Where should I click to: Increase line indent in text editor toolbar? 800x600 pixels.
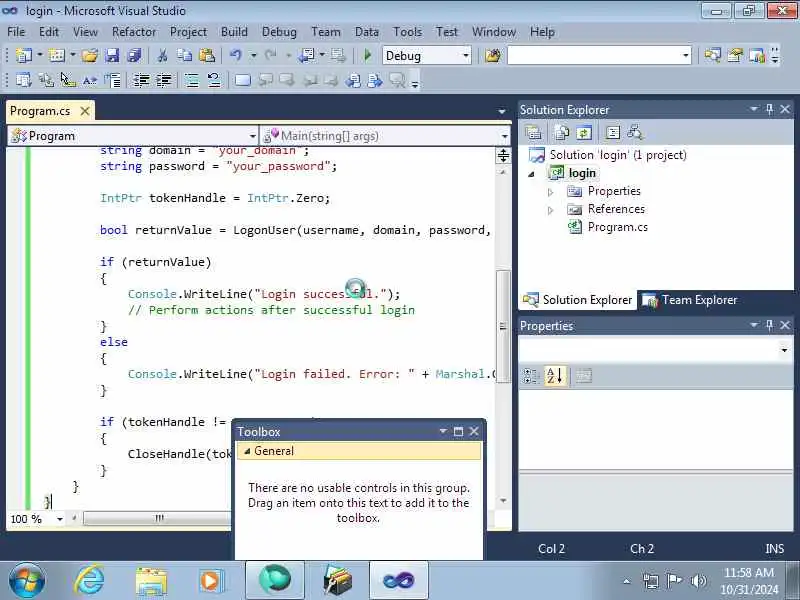[x=164, y=80]
